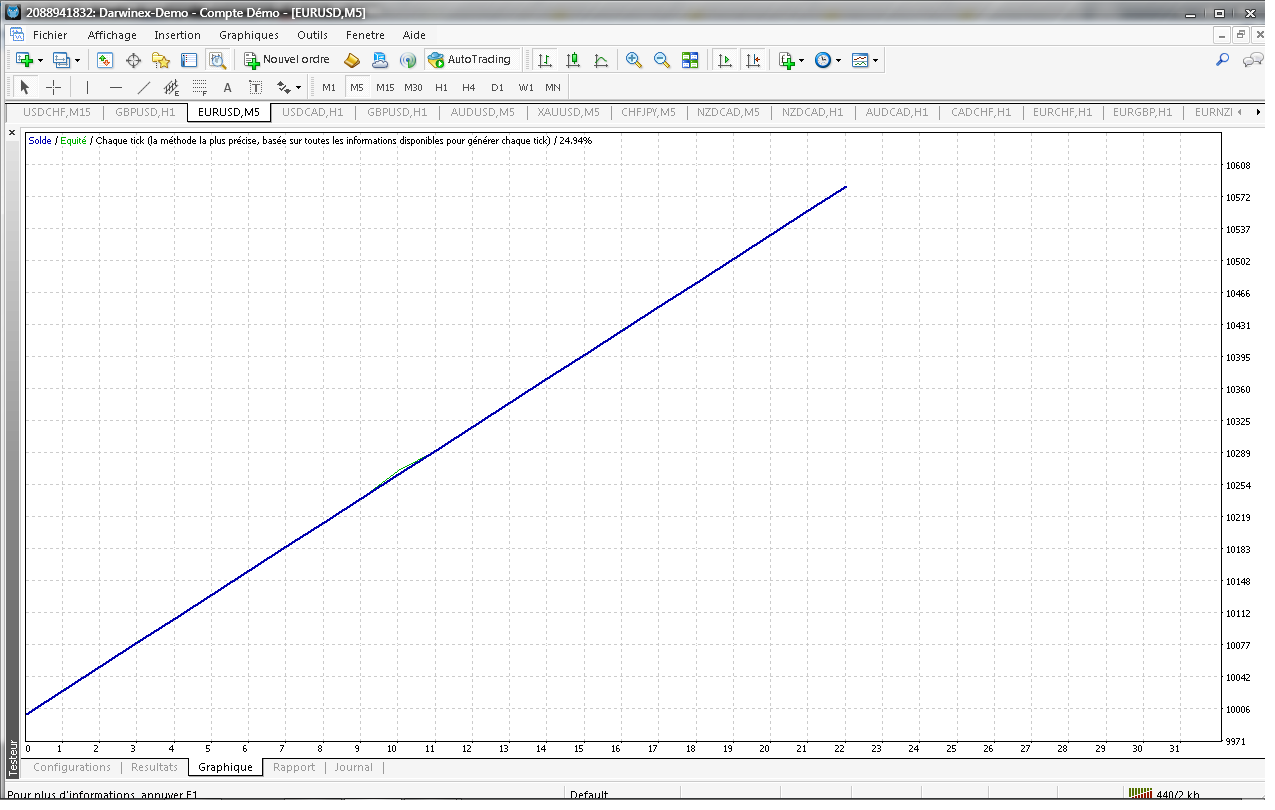Select the Crosshair cursor tool

(x=54, y=87)
